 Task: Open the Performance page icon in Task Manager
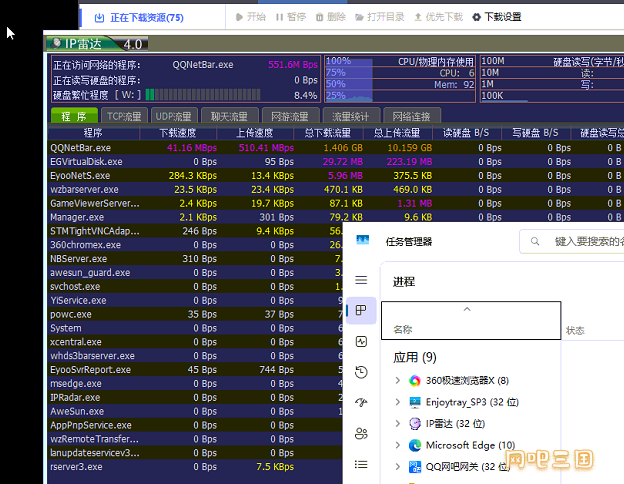coord(361,342)
